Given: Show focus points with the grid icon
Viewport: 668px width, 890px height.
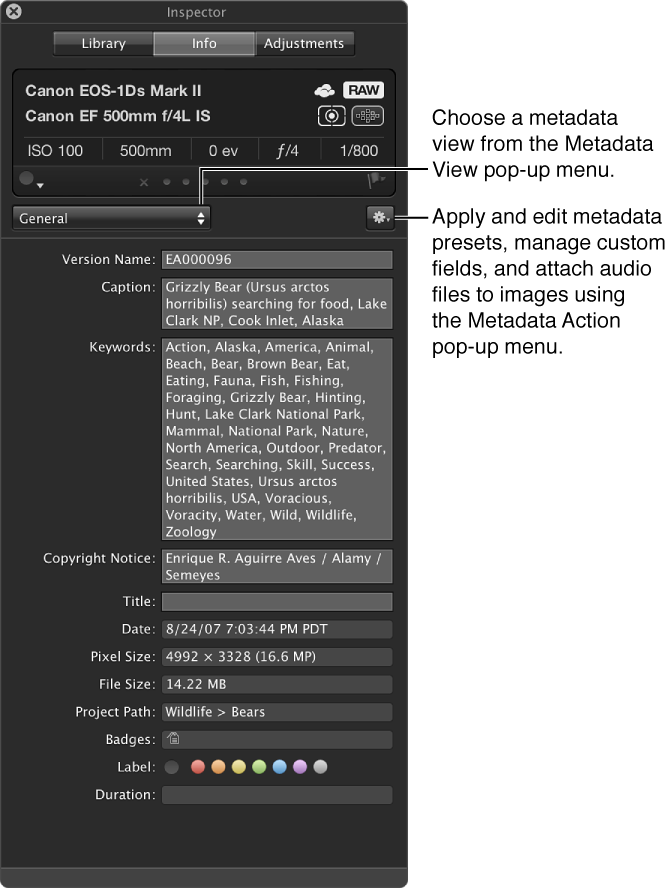Looking at the screenshot, I should pyautogui.click(x=368, y=116).
